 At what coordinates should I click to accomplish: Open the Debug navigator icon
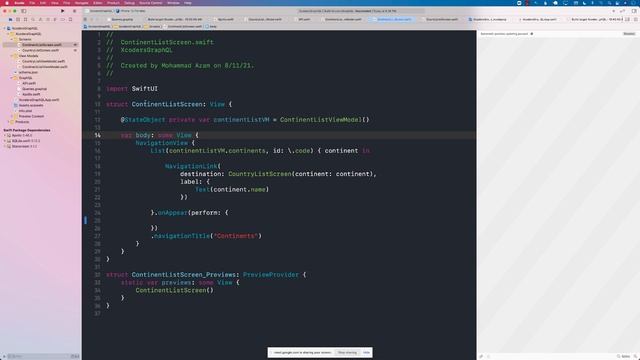(55, 19)
